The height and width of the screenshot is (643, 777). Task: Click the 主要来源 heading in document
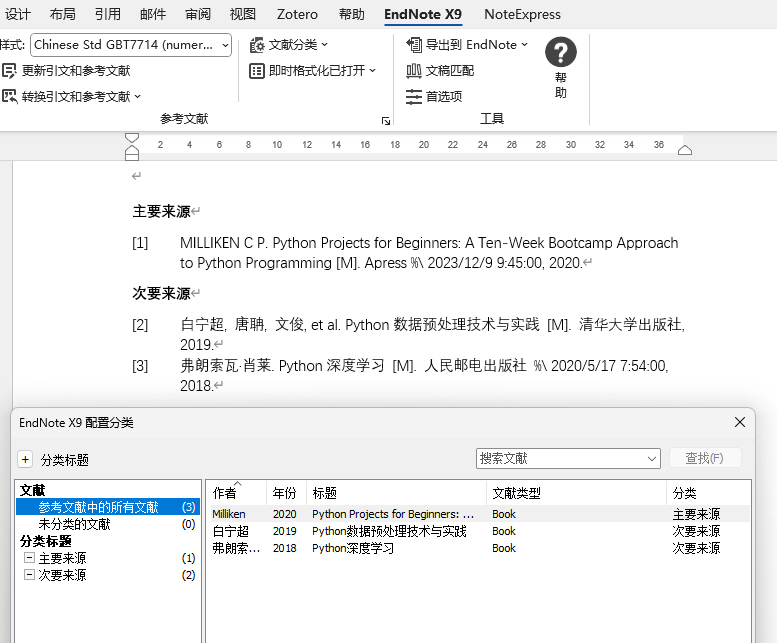click(x=161, y=212)
